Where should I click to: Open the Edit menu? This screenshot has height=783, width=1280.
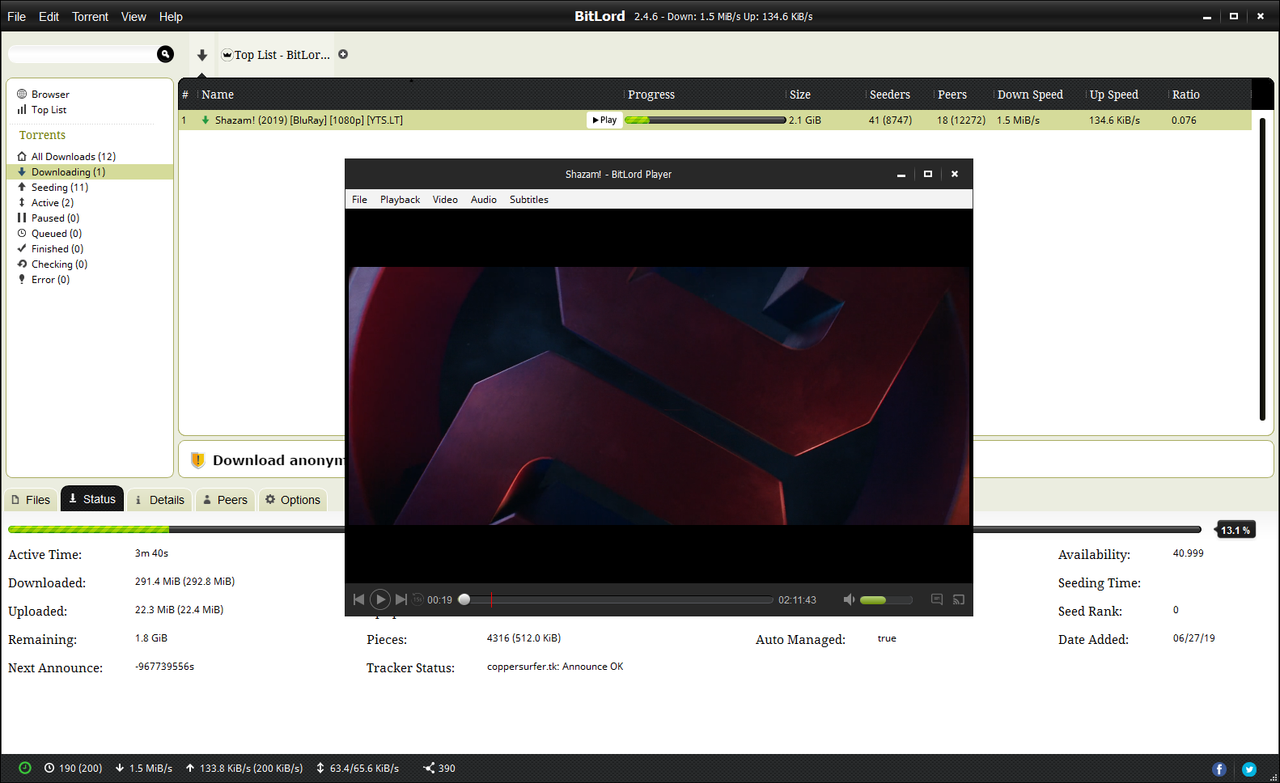[x=49, y=17]
